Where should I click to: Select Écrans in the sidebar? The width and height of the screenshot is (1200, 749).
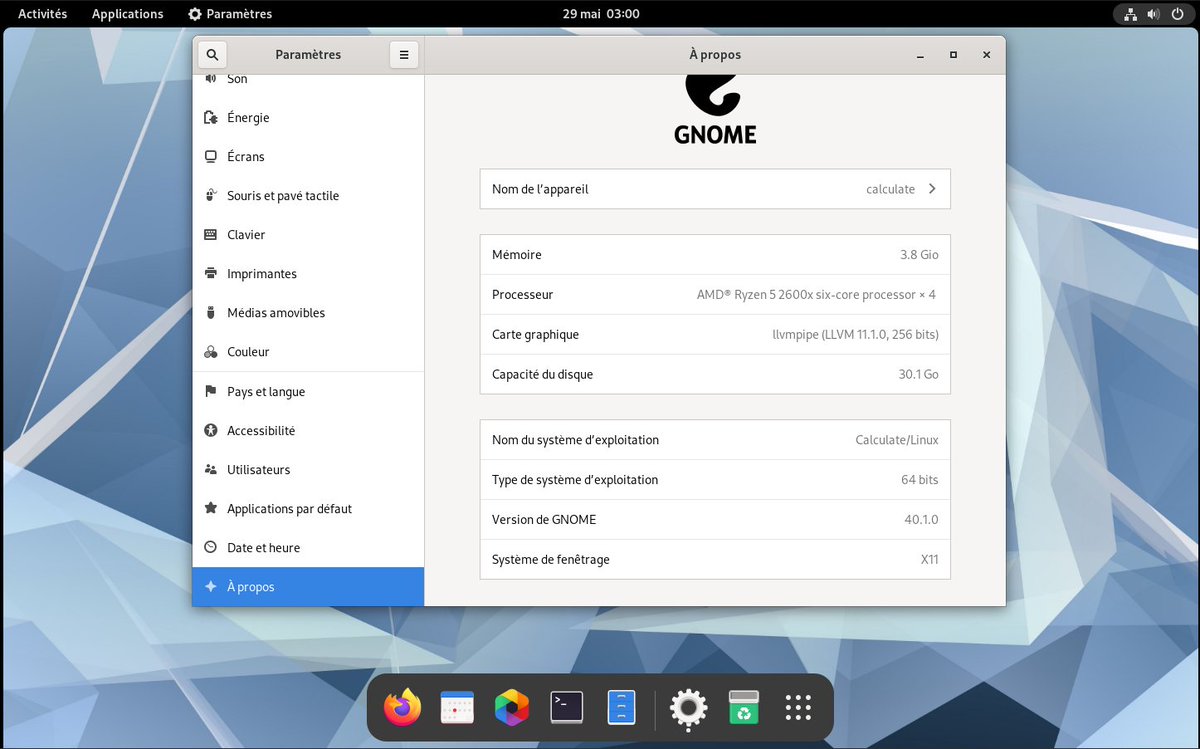[x=308, y=156]
